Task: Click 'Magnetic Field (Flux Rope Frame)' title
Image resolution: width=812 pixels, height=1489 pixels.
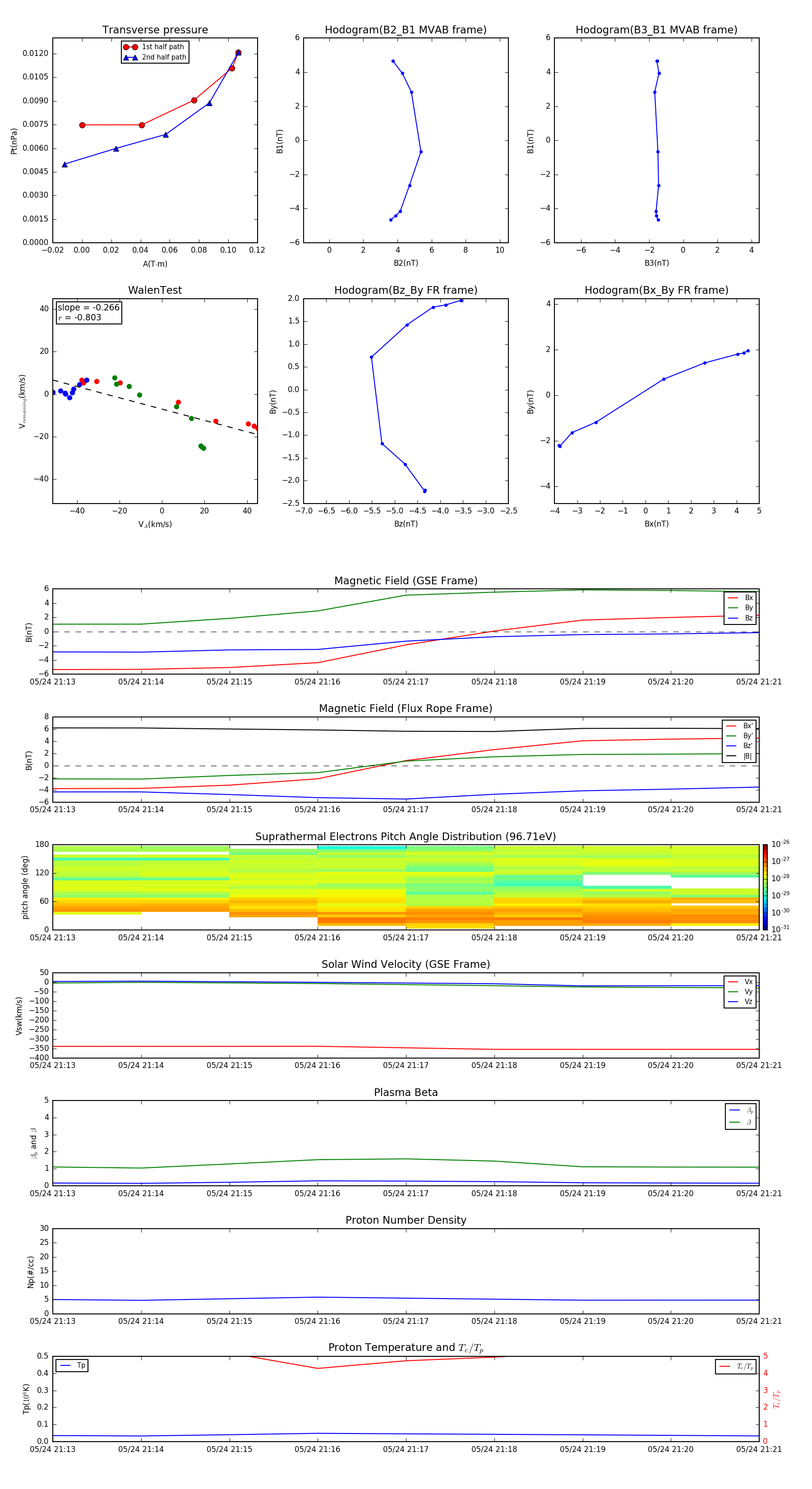Action: 406,709
